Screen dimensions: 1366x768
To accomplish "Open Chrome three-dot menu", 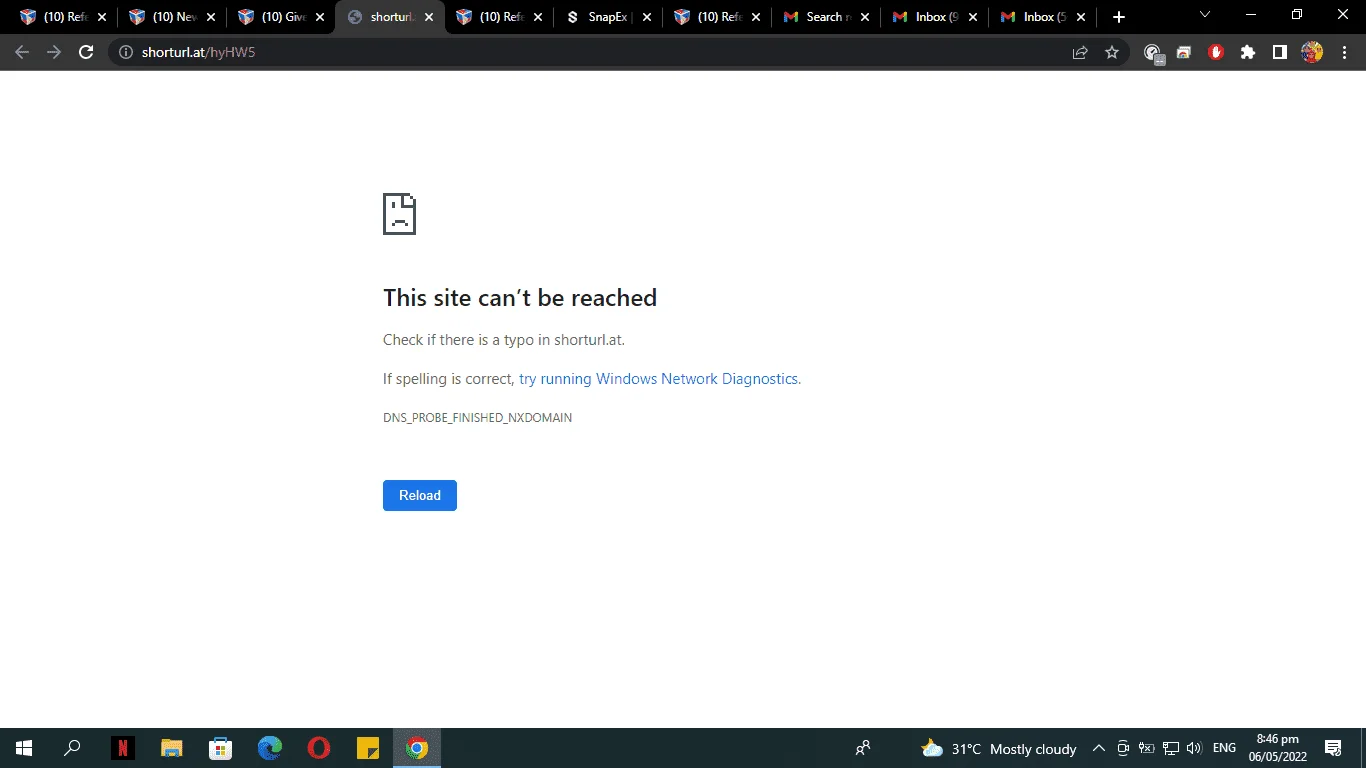I will (x=1342, y=52).
